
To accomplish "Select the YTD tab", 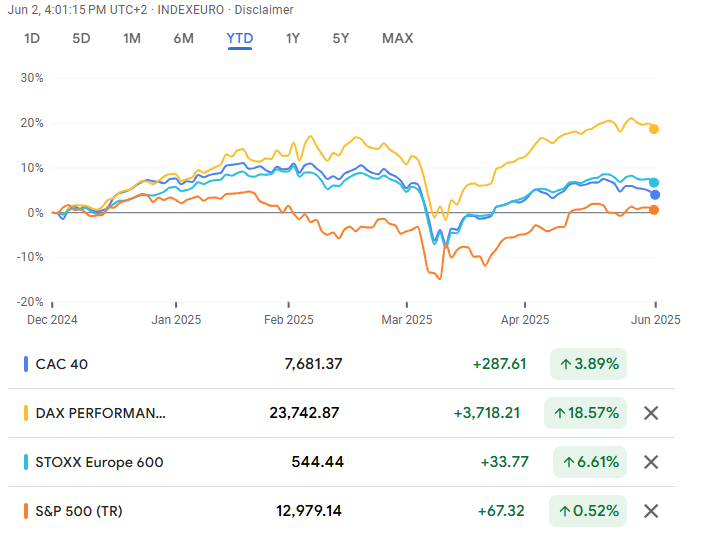I will 240,38.
